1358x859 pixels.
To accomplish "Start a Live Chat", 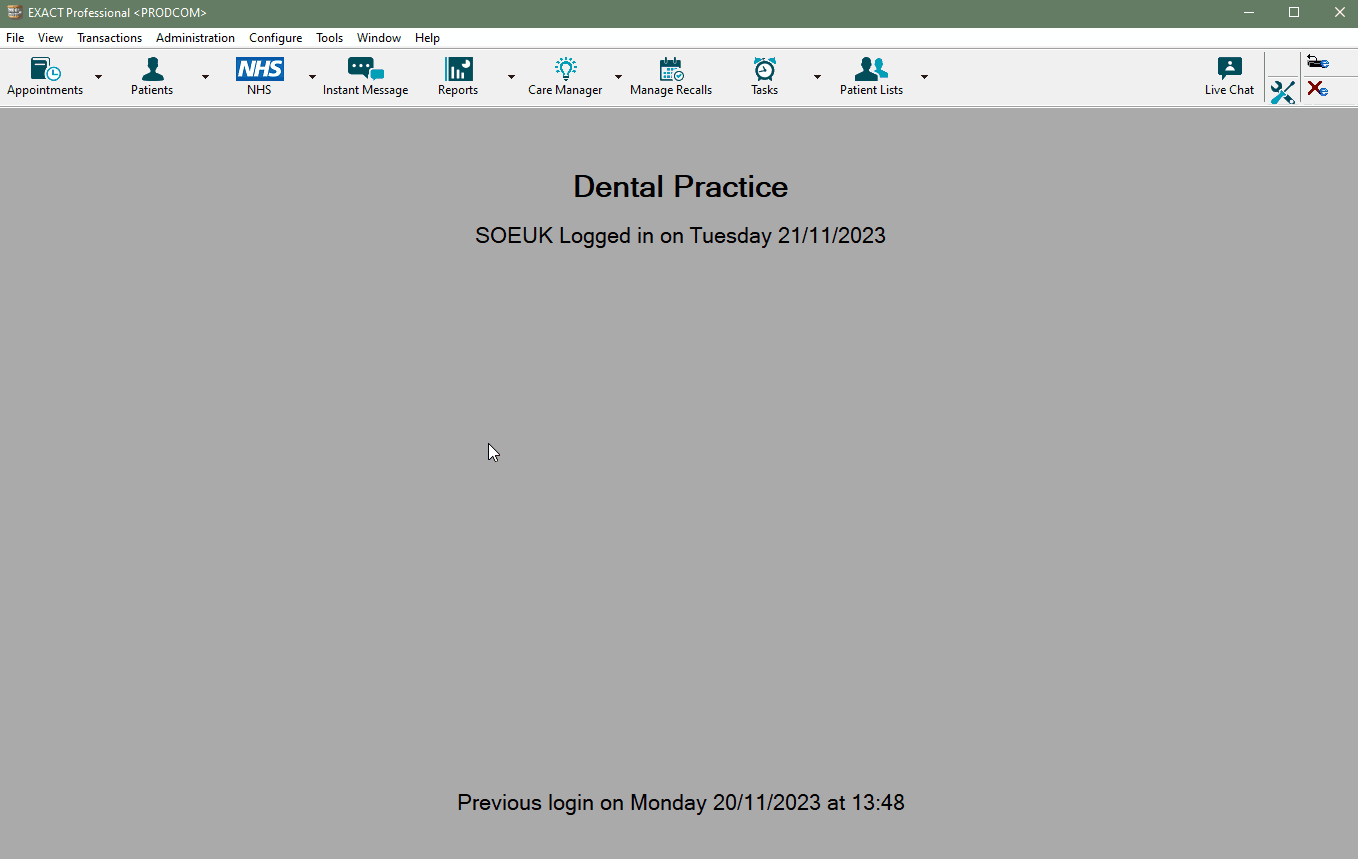I will [x=1229, y=77].
